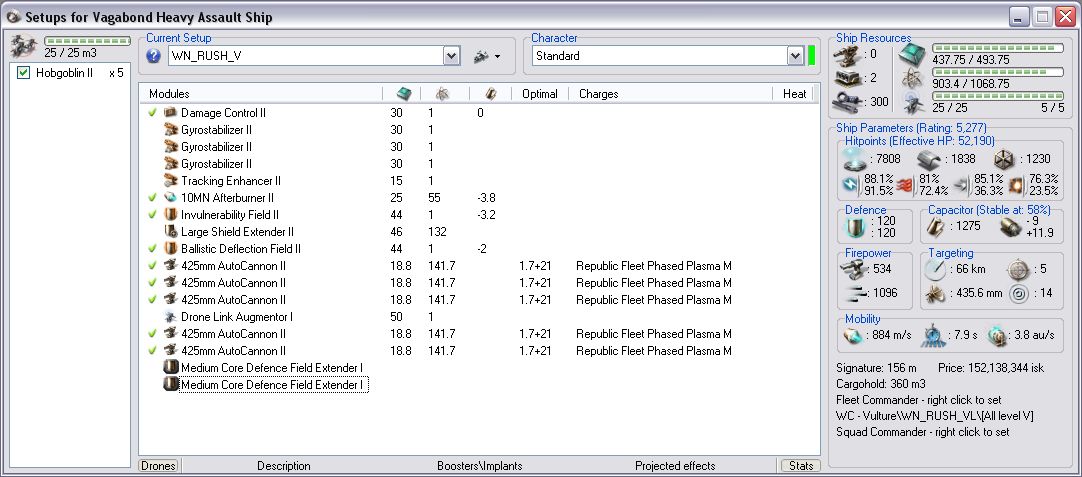Click the Cargohold: 360 m3 text
The width and height of the screenshot is (1082, 477).
pos(881,384)
